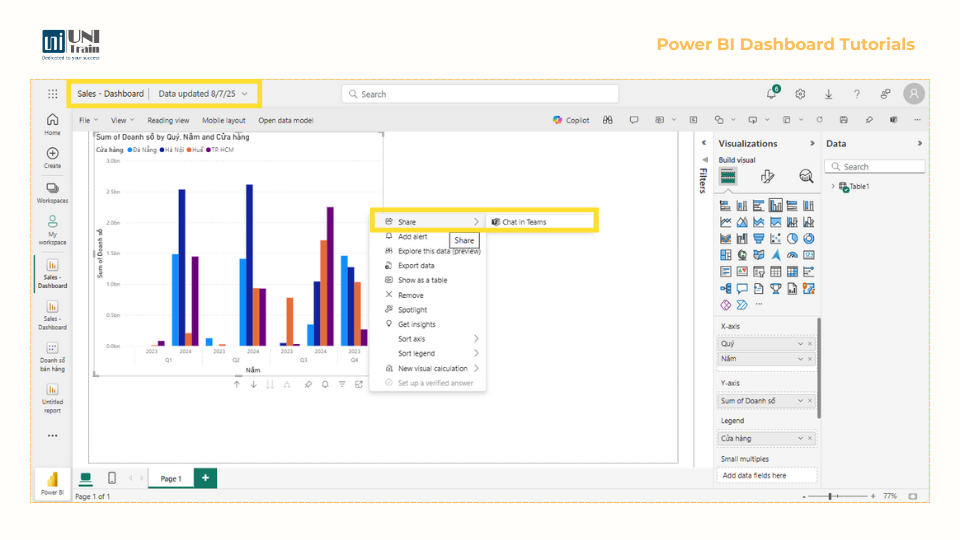The width and height of the screenshot is (960, 540).
Task: Open the app launcher grid icon
Action: point(53,94)
